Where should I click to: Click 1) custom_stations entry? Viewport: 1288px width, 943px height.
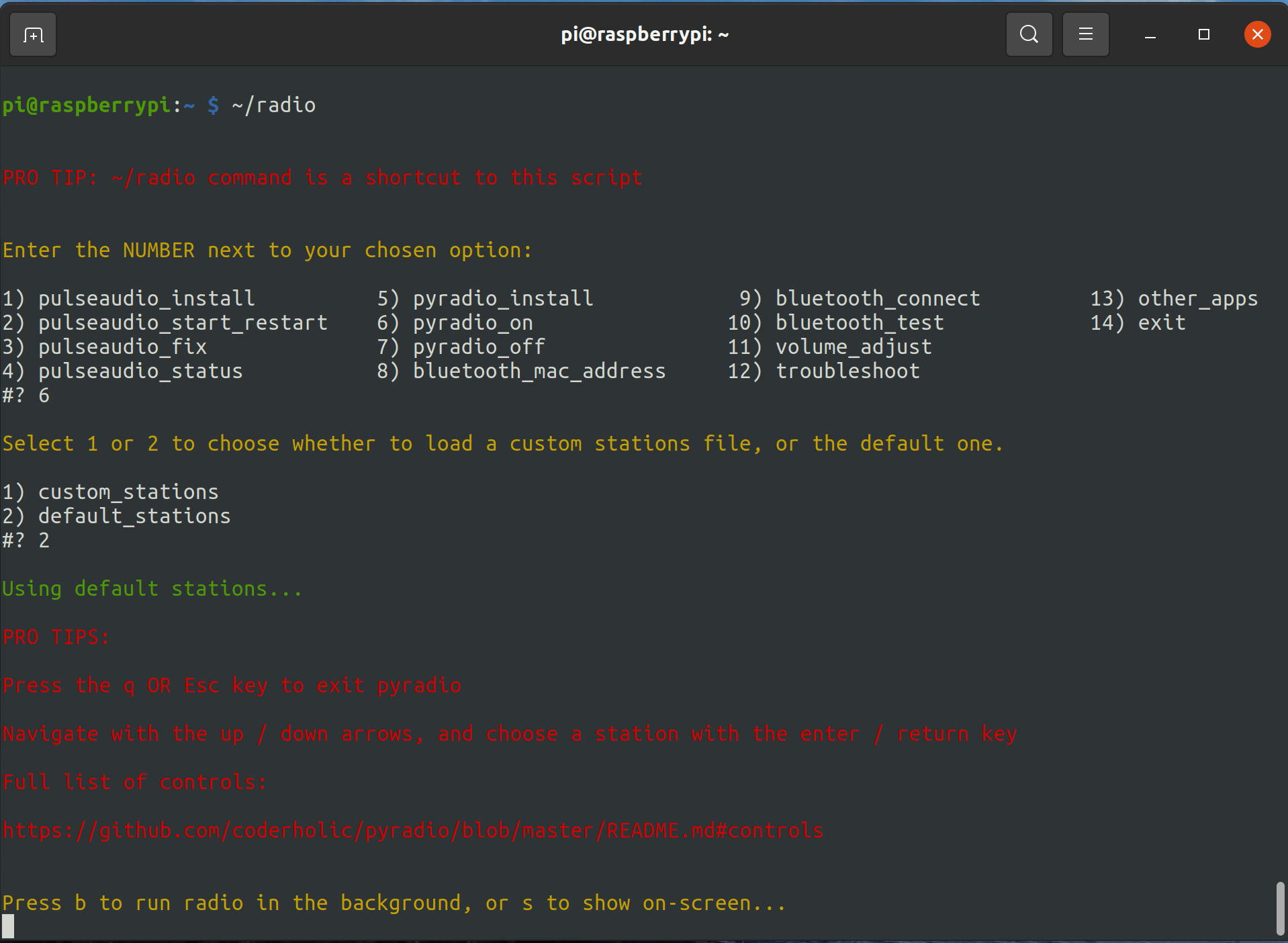click(x=110, y=492)
